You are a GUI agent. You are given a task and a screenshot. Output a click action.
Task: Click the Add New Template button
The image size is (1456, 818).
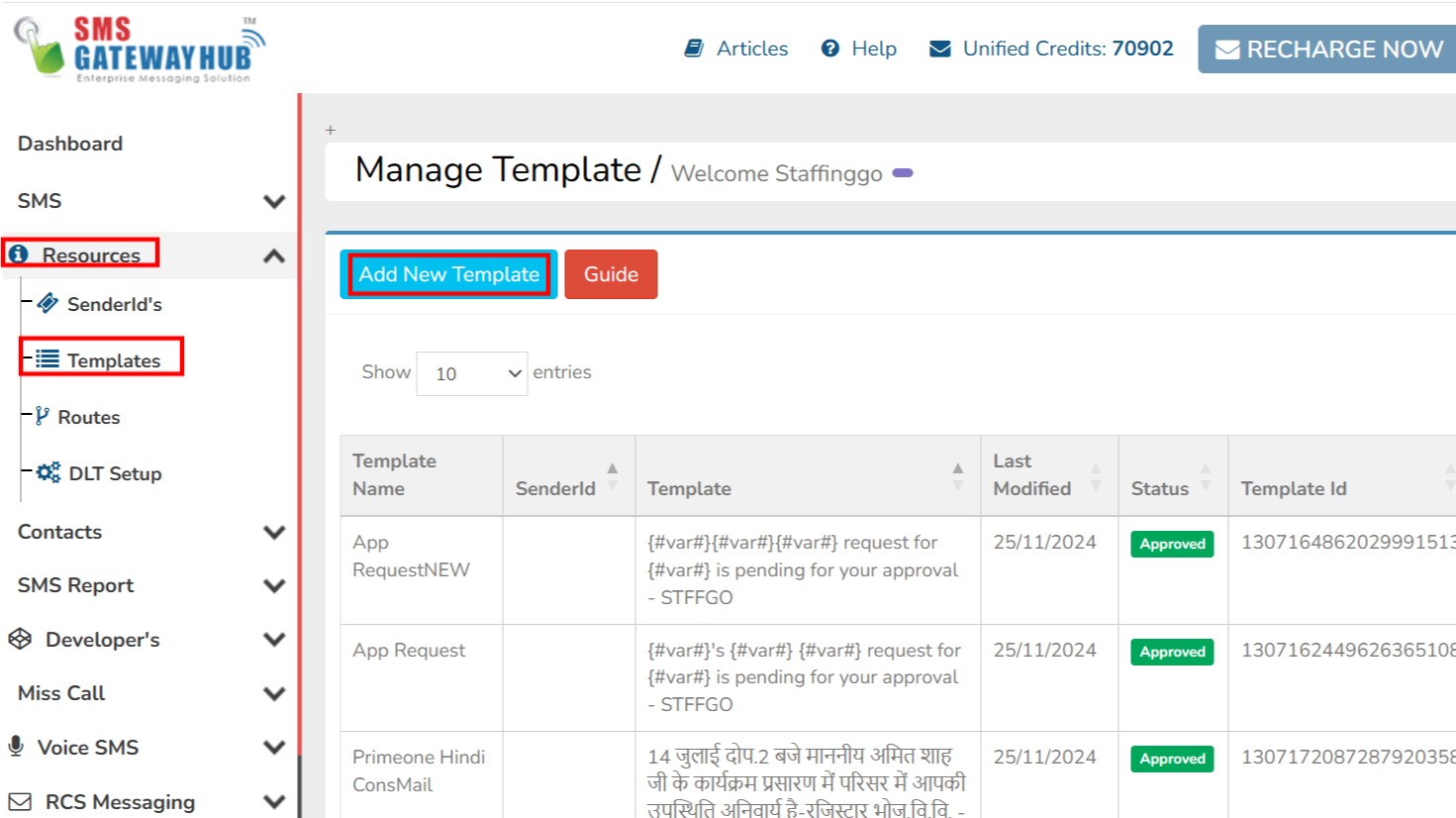[448, 274]
